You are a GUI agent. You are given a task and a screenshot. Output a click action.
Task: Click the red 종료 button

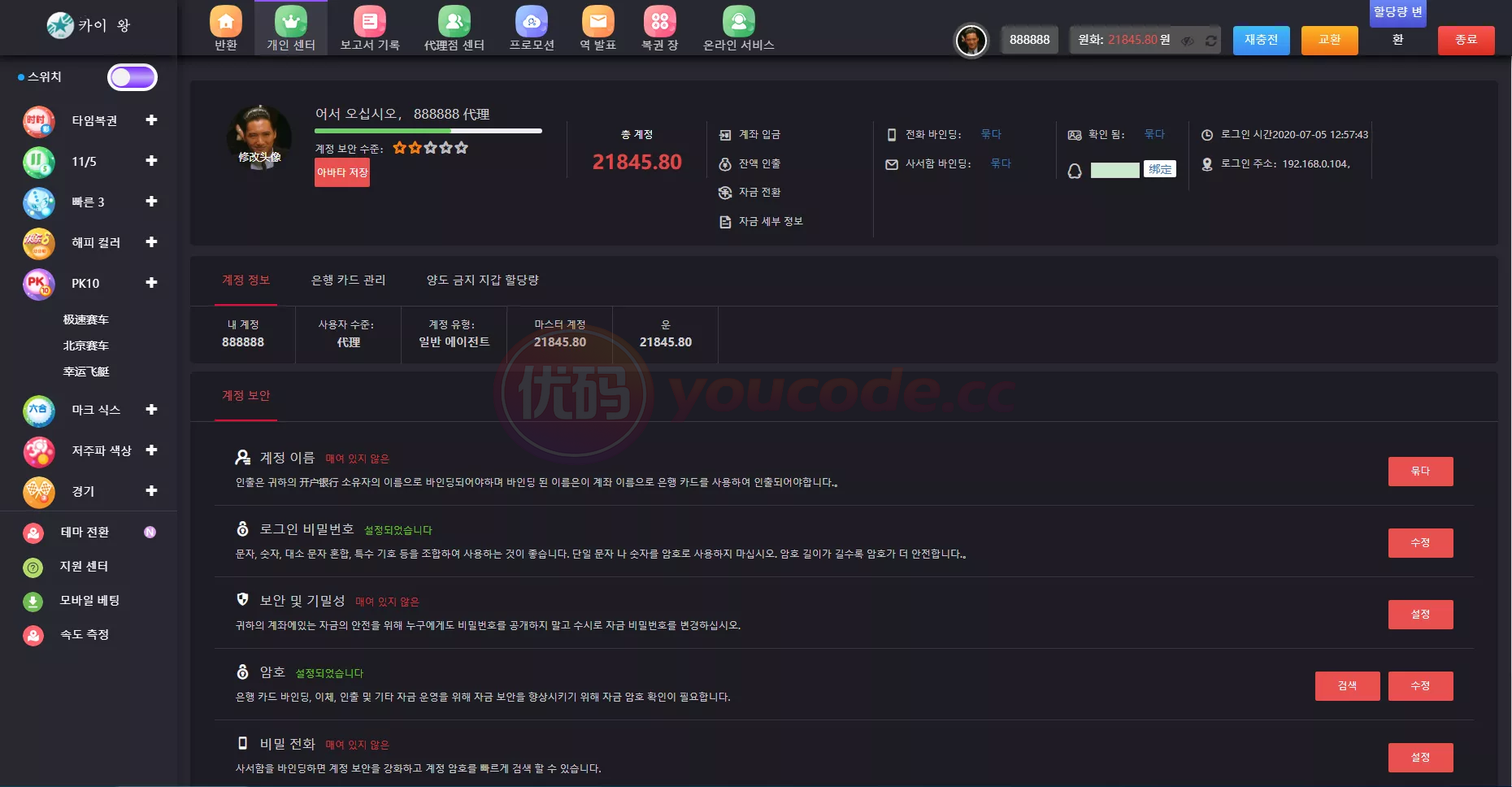1466,40
